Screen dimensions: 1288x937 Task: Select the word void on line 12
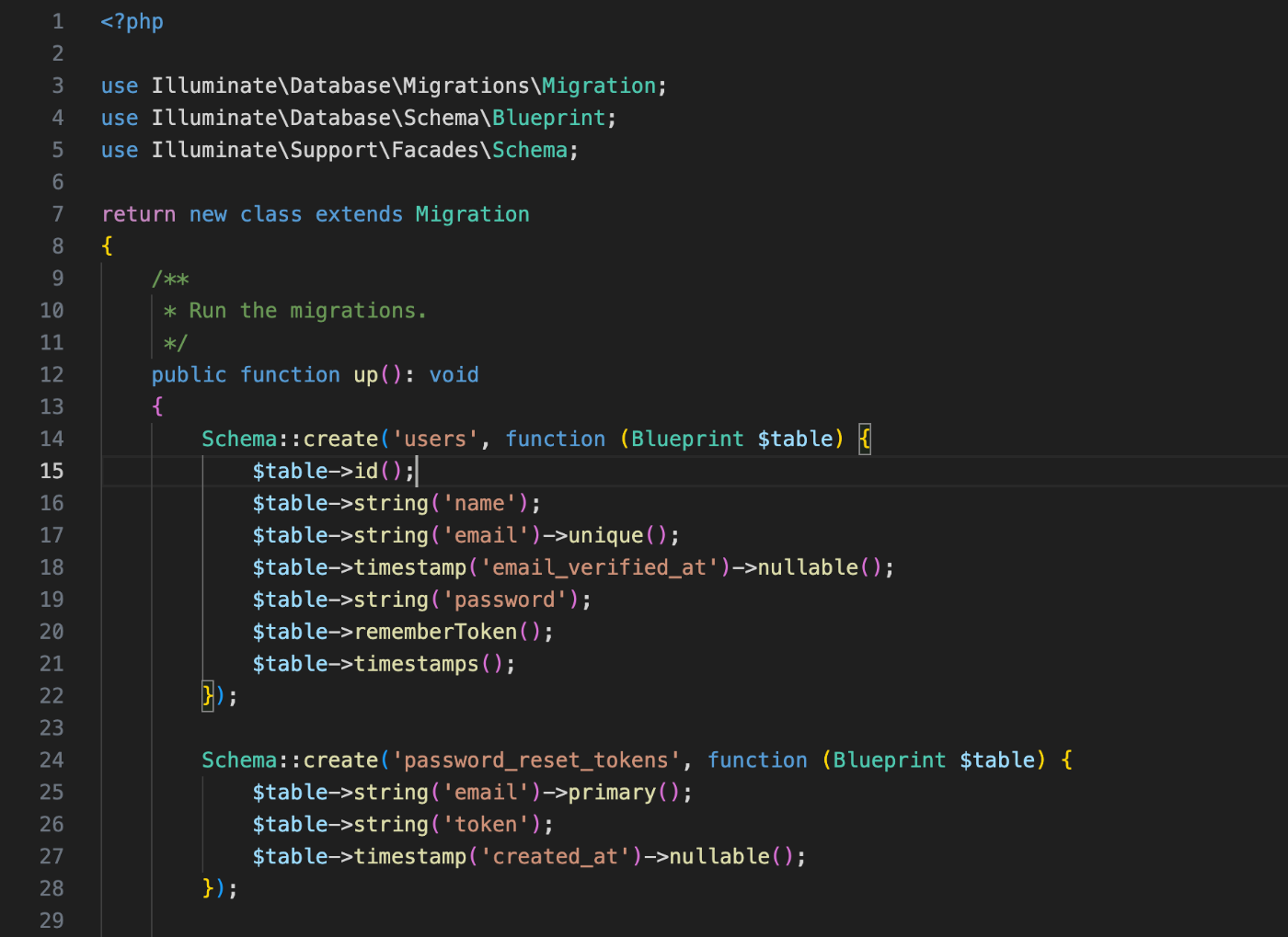[454, 374]
